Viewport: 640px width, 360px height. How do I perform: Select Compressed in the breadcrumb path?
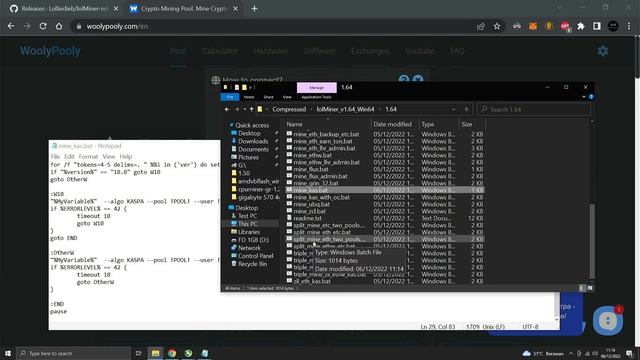[289, 109]
